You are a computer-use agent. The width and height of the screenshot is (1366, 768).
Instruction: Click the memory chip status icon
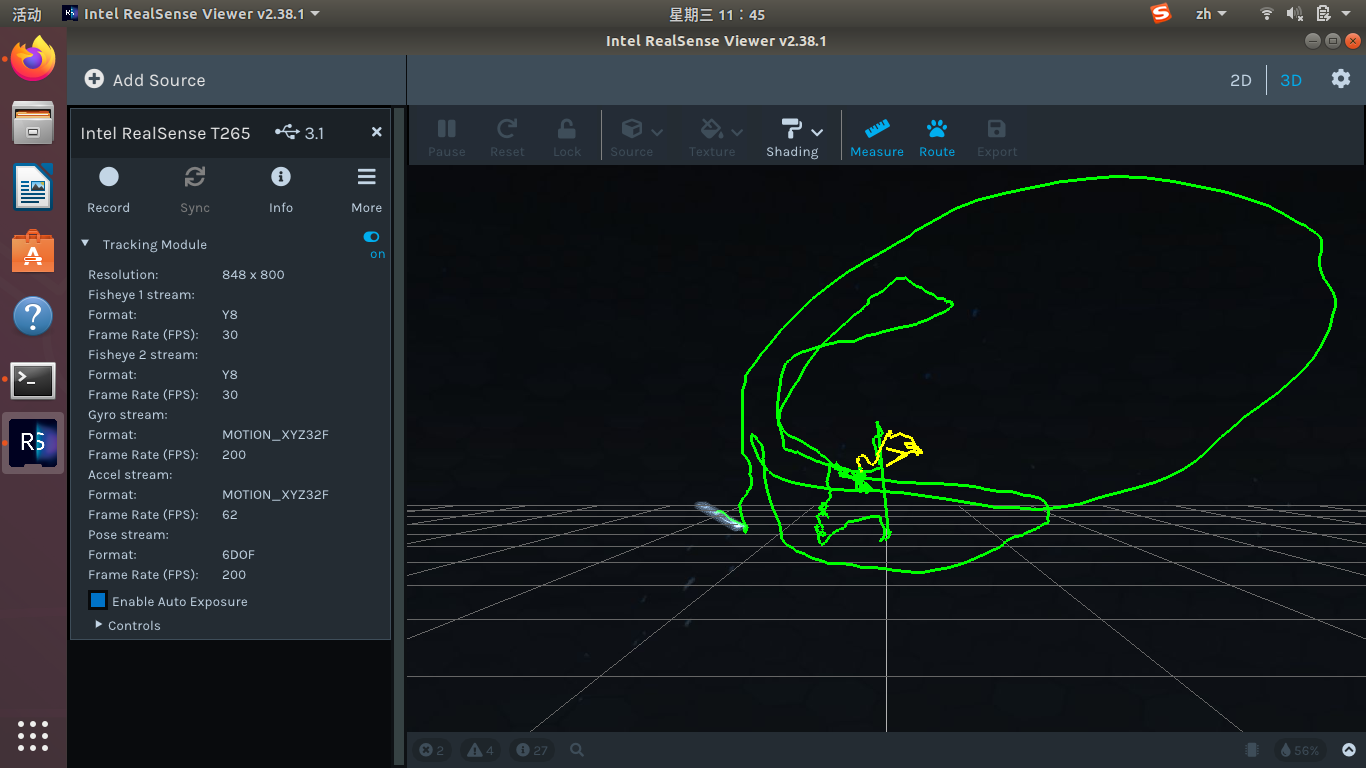(1251, 750)
